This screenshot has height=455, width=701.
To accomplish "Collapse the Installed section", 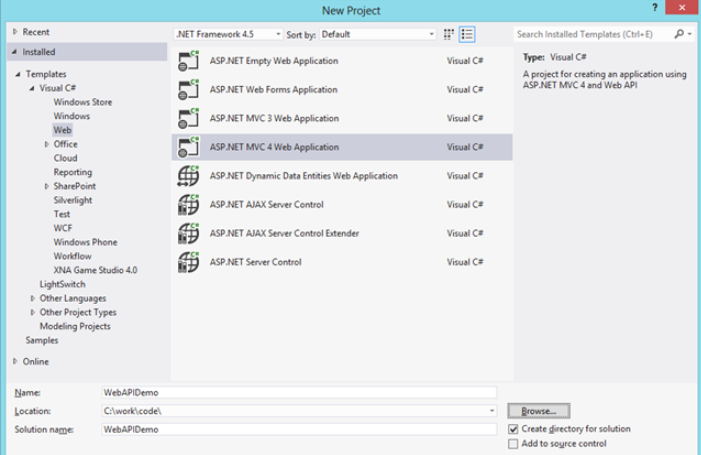I will (x=14, y=52).
